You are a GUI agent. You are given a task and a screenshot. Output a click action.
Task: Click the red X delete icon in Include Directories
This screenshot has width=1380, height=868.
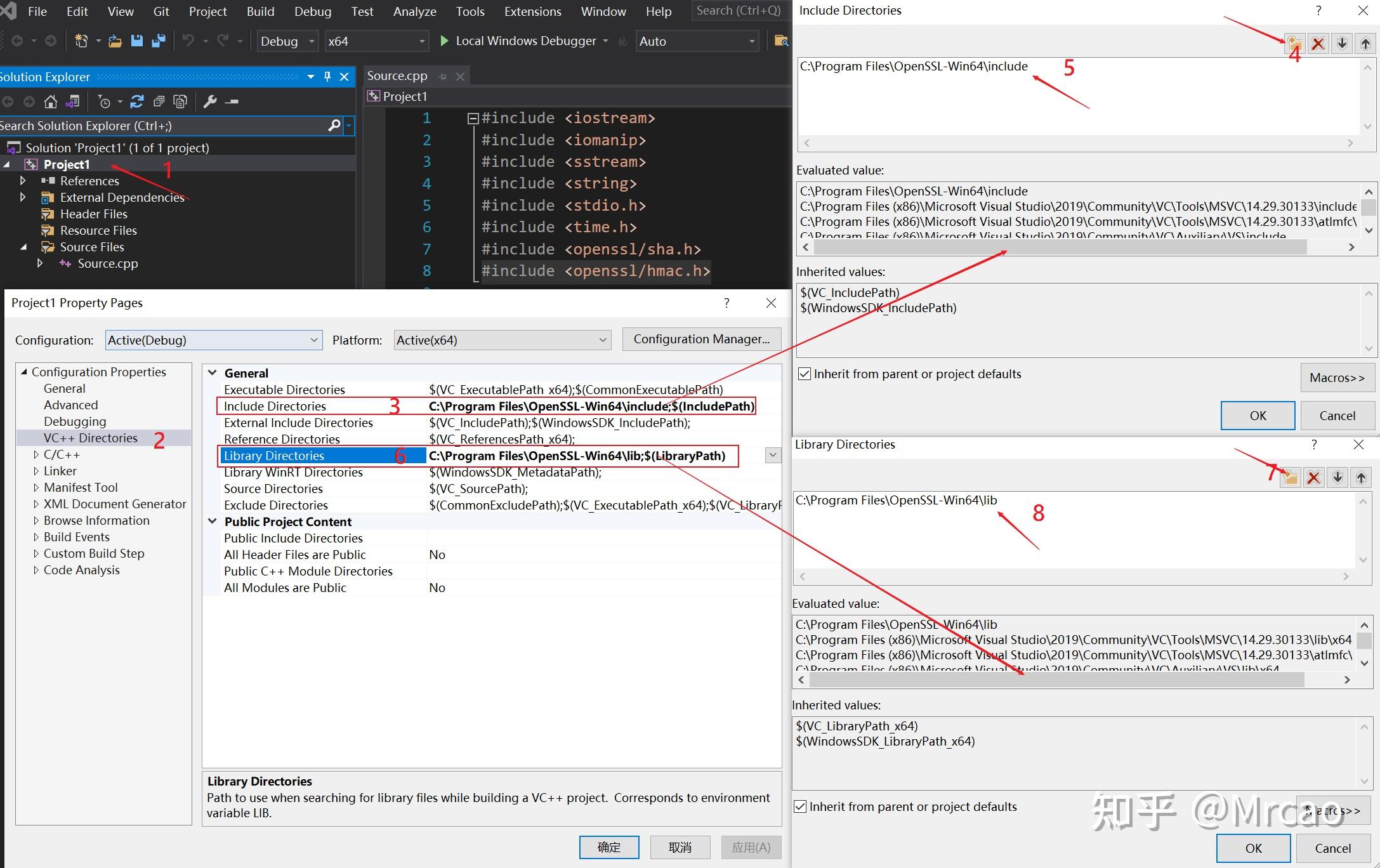[1318, 43]
